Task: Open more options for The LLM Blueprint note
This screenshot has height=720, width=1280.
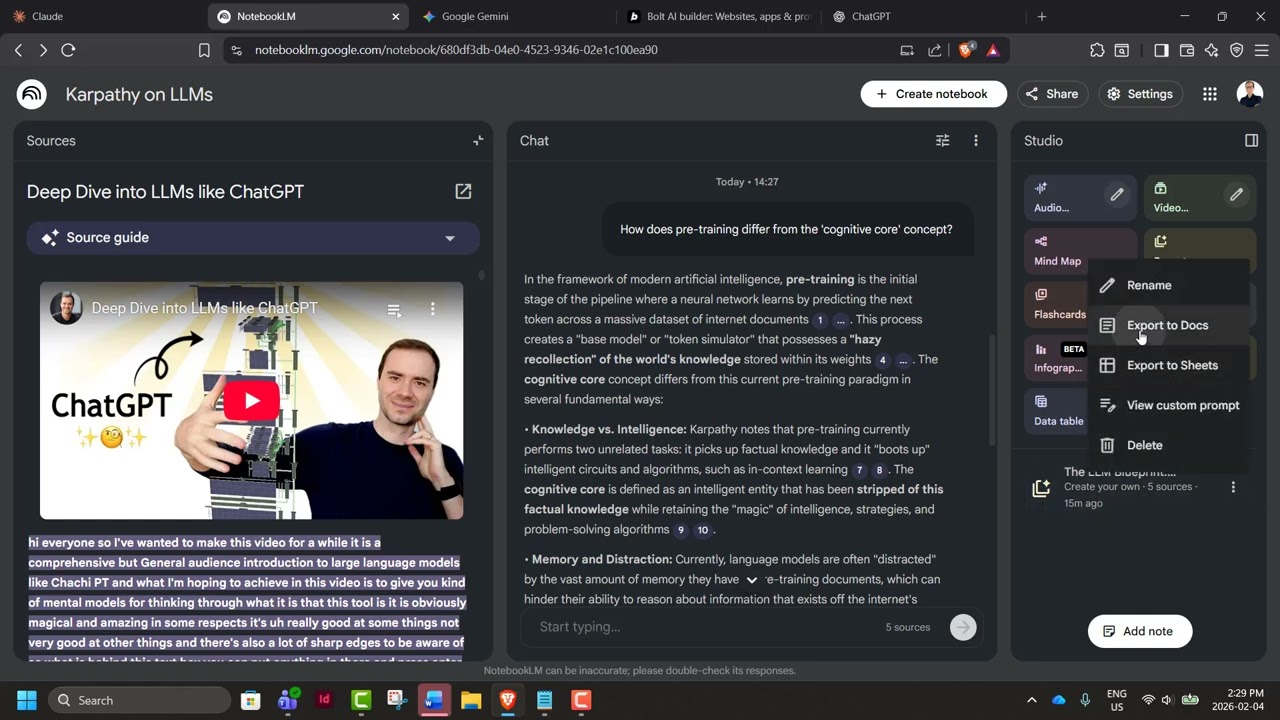Action: point(1233,487)
